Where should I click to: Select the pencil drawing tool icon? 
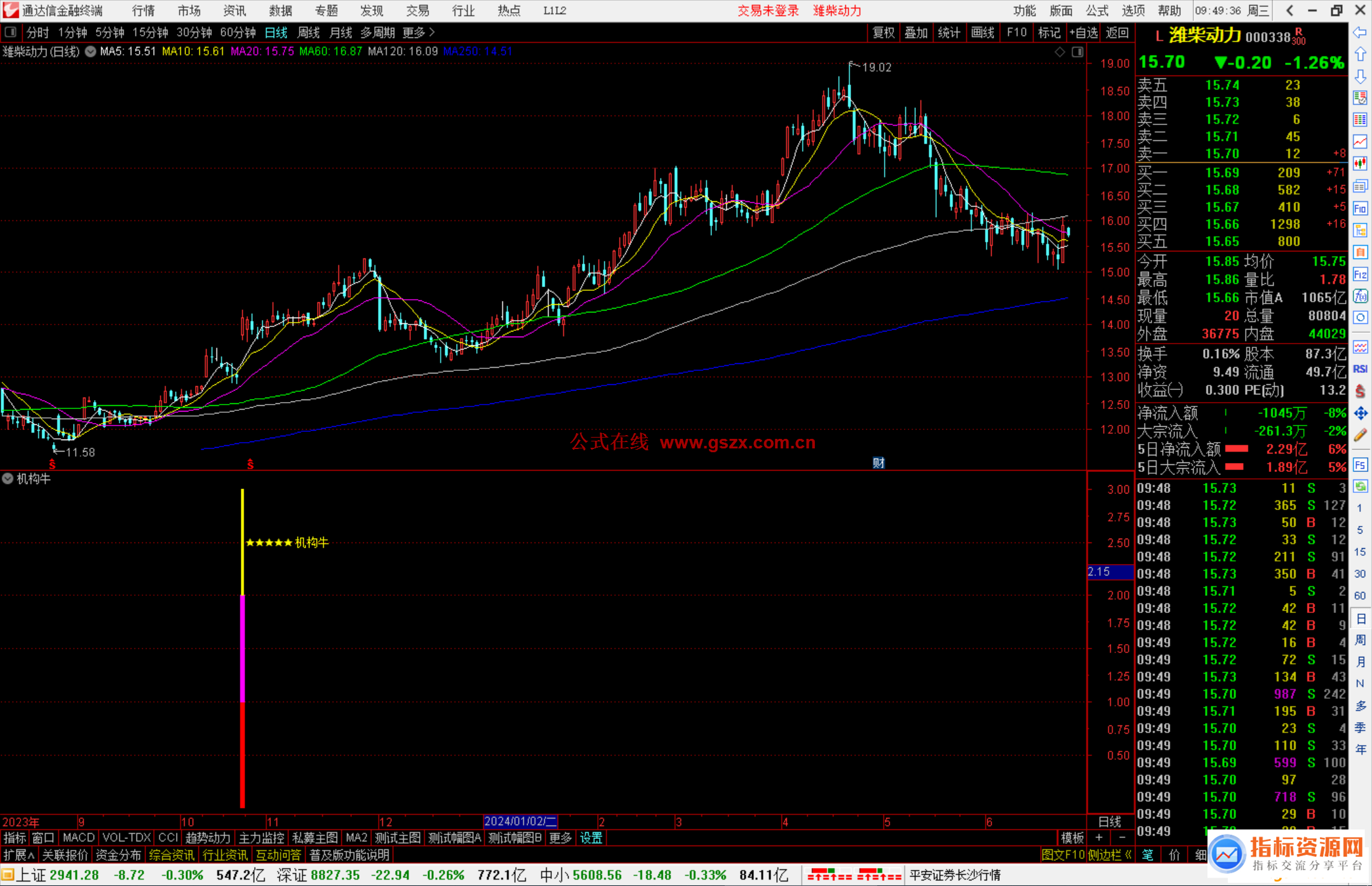pos(1360,435)
